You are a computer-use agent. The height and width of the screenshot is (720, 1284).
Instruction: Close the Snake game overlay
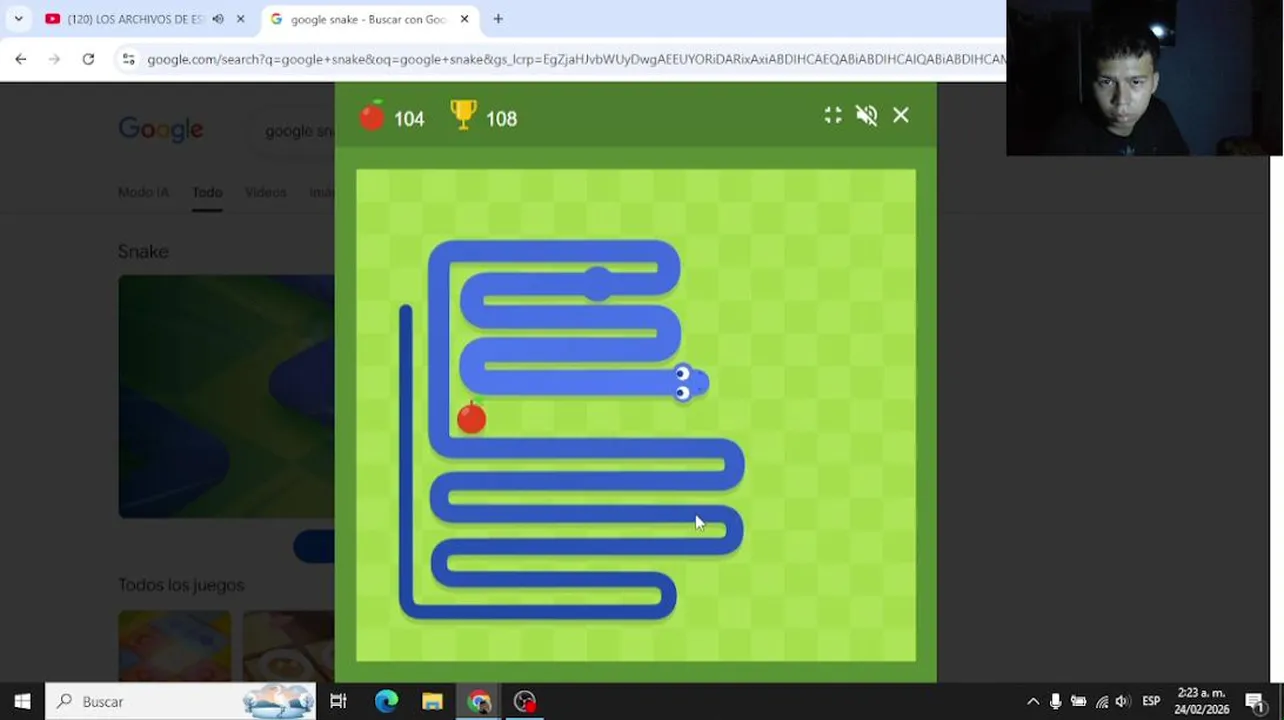pyautogui.click(x=901, y=116)
